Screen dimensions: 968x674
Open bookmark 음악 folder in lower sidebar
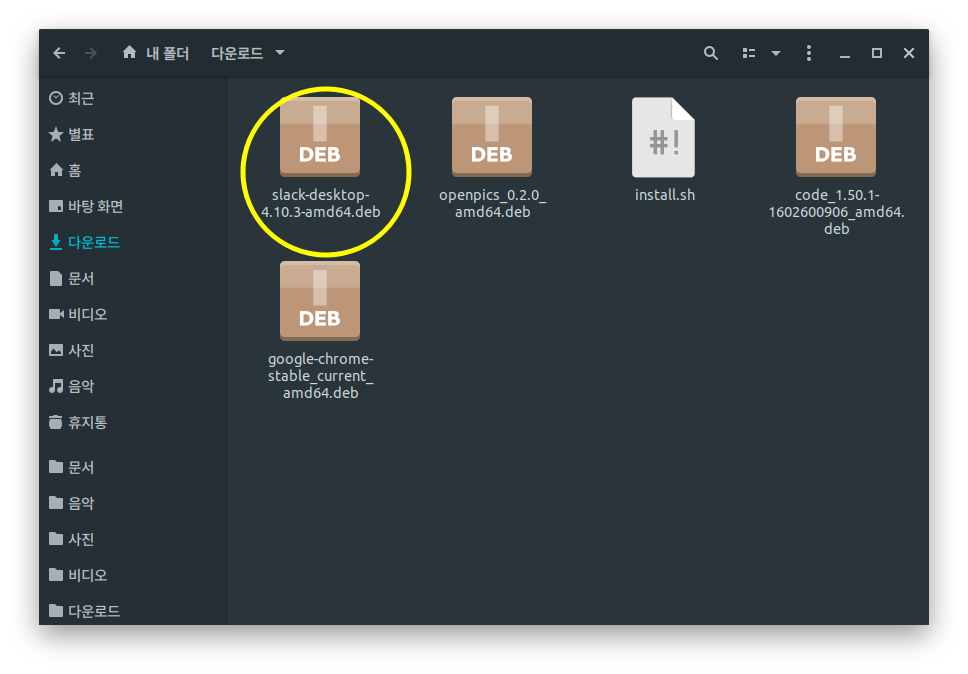(81, 503)
